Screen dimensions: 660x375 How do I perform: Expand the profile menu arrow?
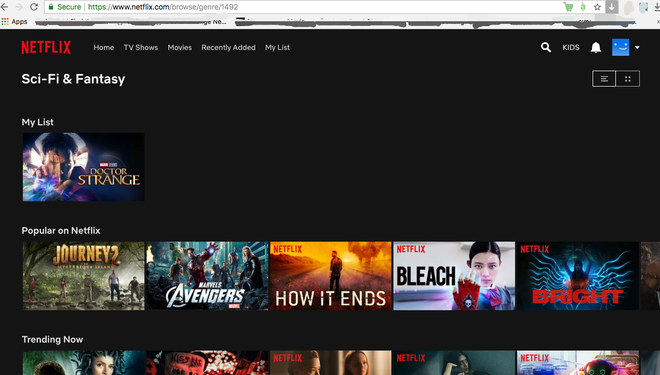tap(637, 48)
